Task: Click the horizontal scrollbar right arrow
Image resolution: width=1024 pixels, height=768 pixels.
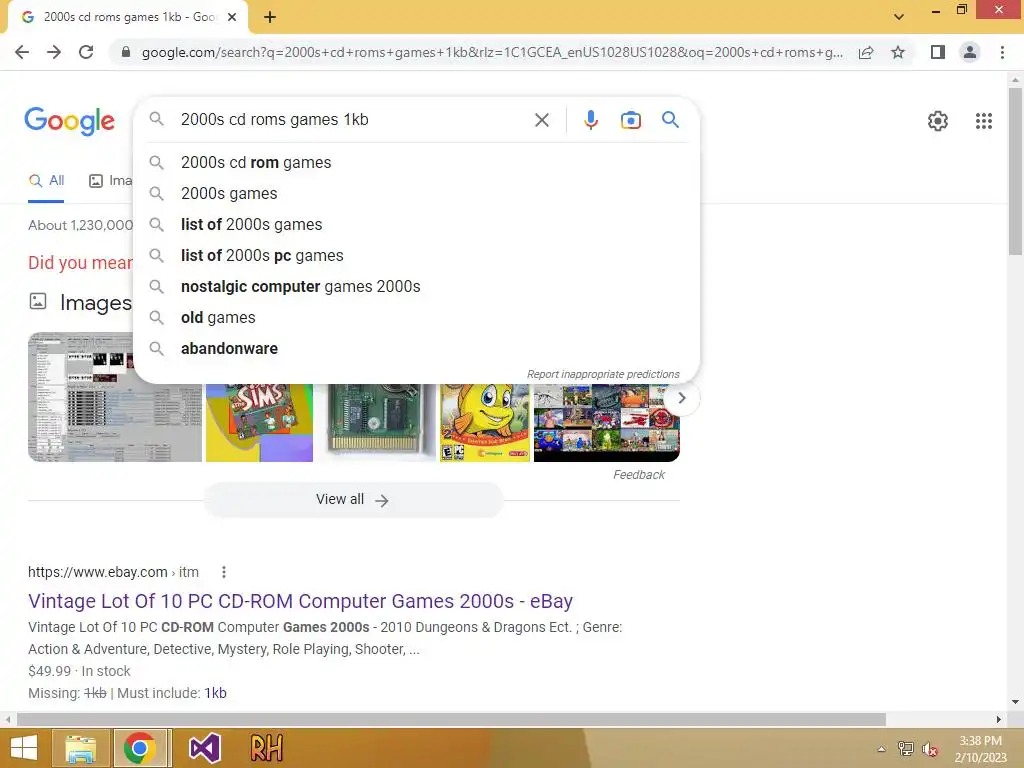Action: [999, 719]
